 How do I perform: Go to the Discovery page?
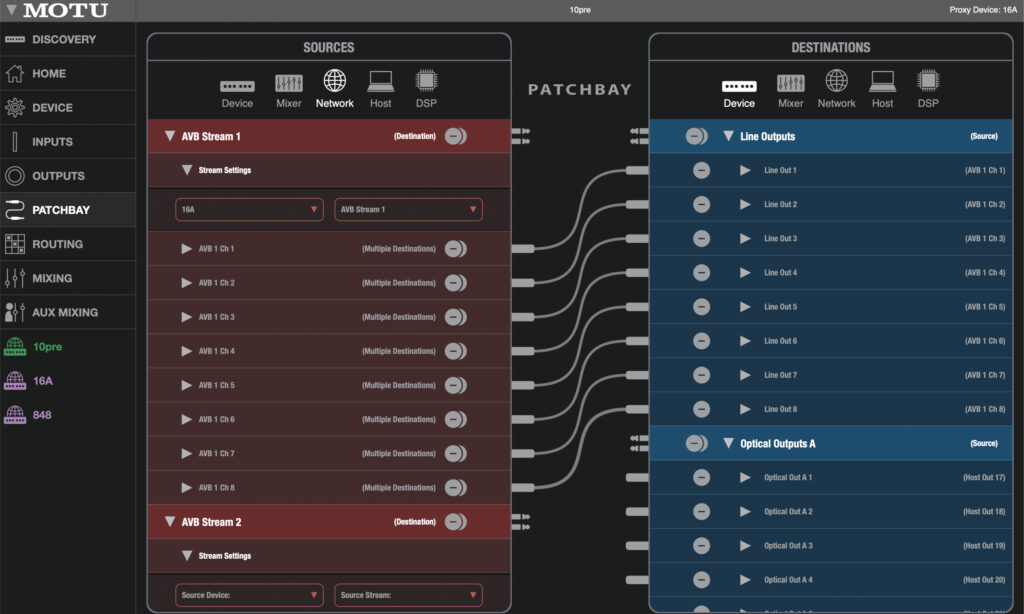click(x=63, y=40)
